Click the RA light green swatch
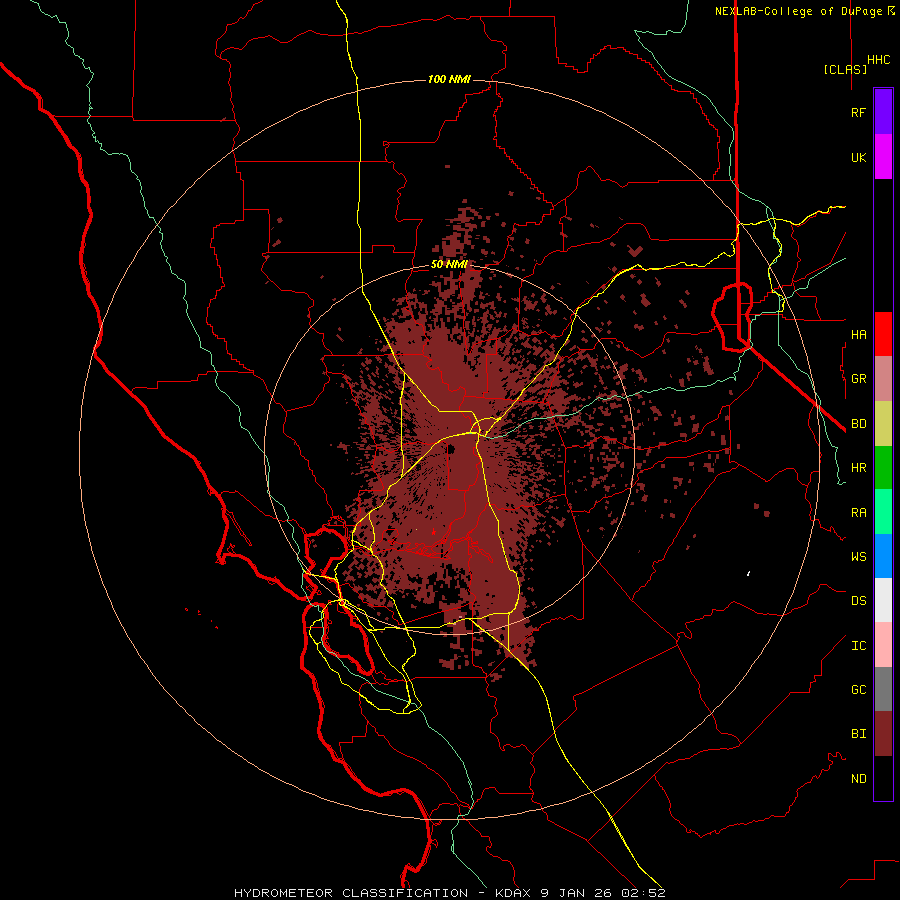900x900 pixels. (883, 512)
